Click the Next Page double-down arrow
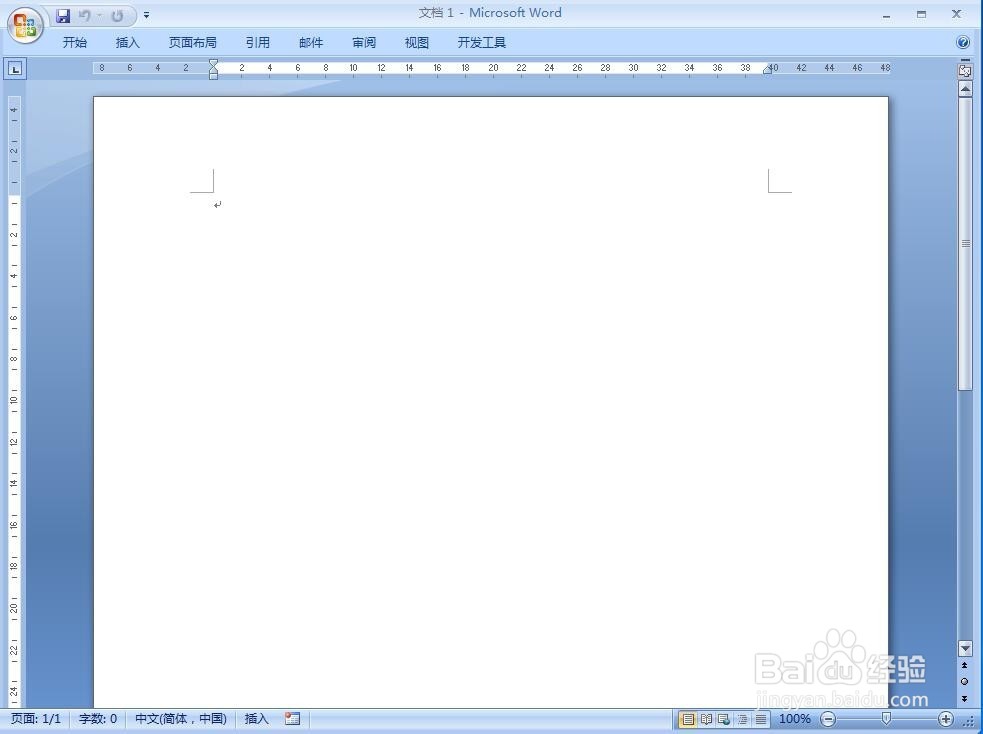Viewport: 983px width, 734px height. (965, 698)
